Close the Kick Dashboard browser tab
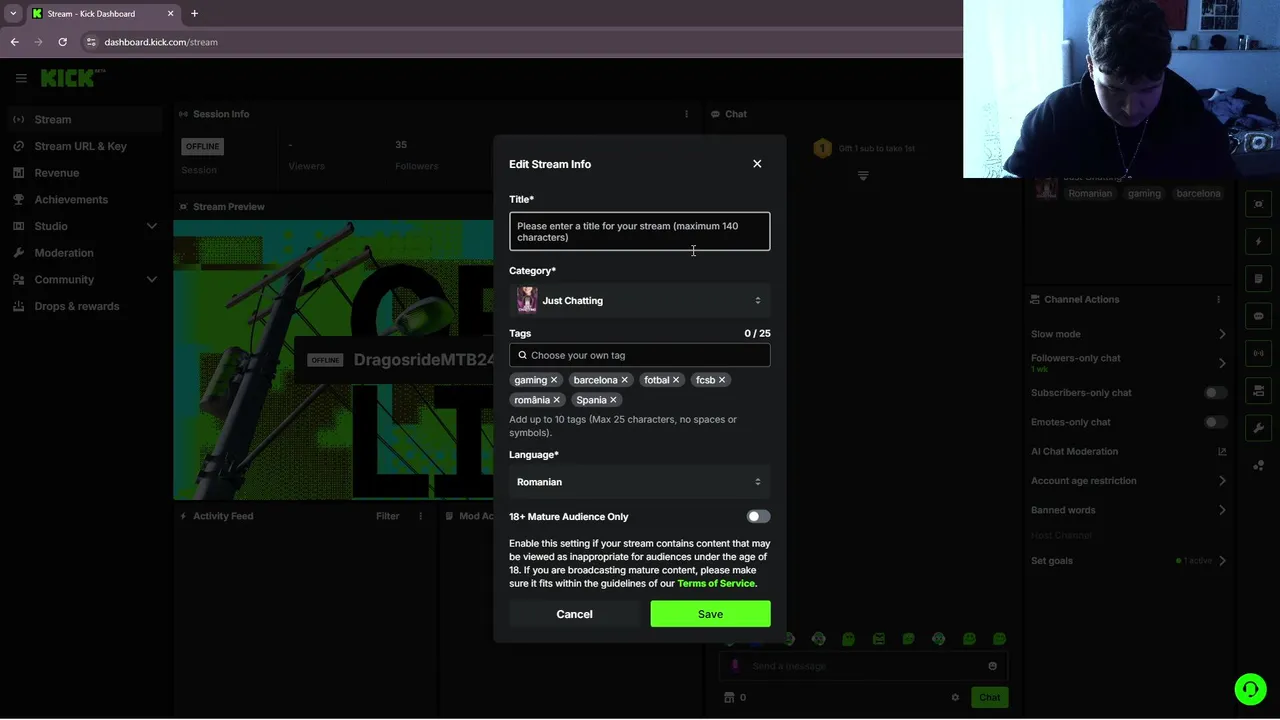 (170, 14)
